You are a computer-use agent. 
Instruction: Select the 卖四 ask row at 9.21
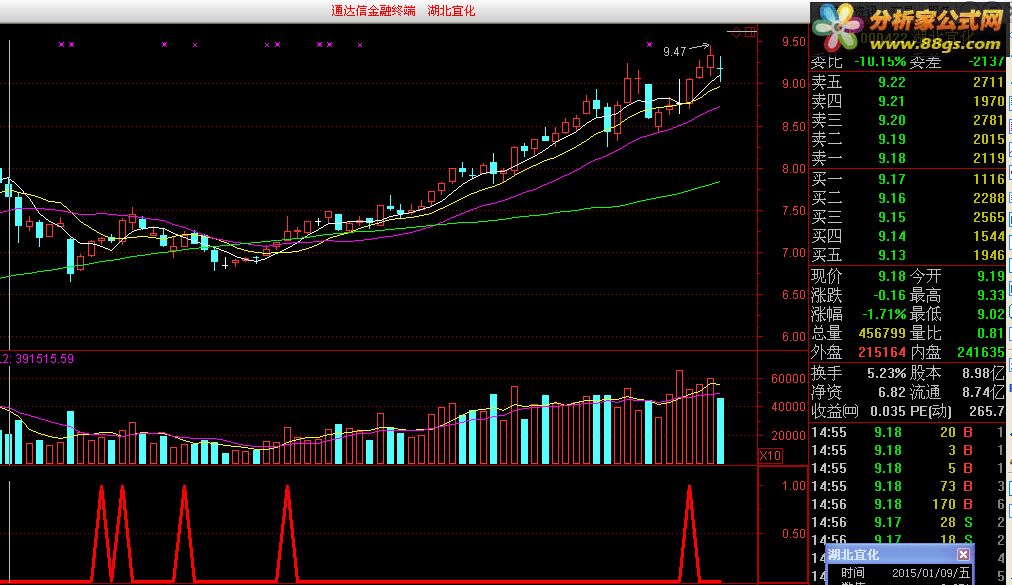click(x=907, y=101)
